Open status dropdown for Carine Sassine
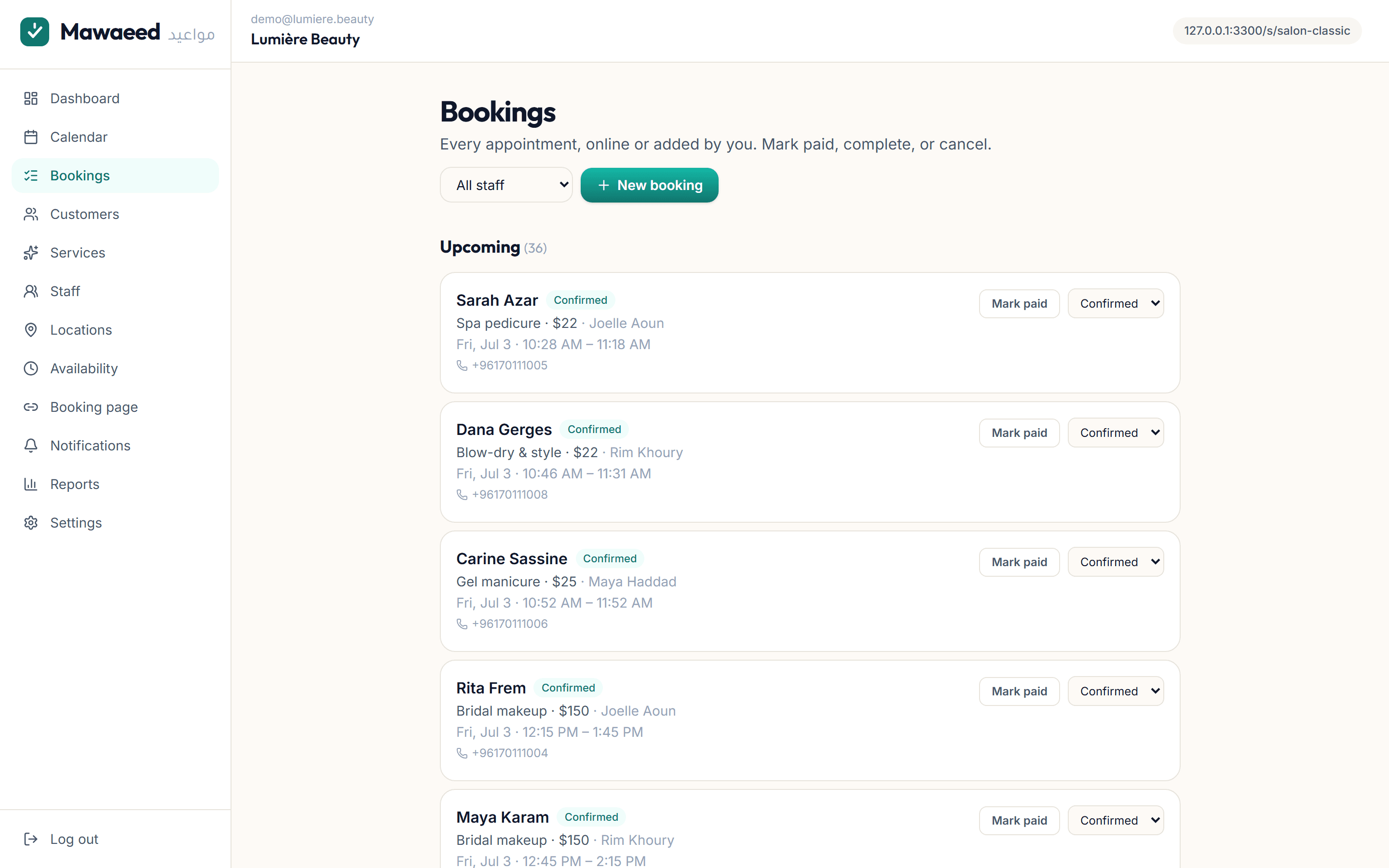1389x868 pixels. (x=1115, y=561)
